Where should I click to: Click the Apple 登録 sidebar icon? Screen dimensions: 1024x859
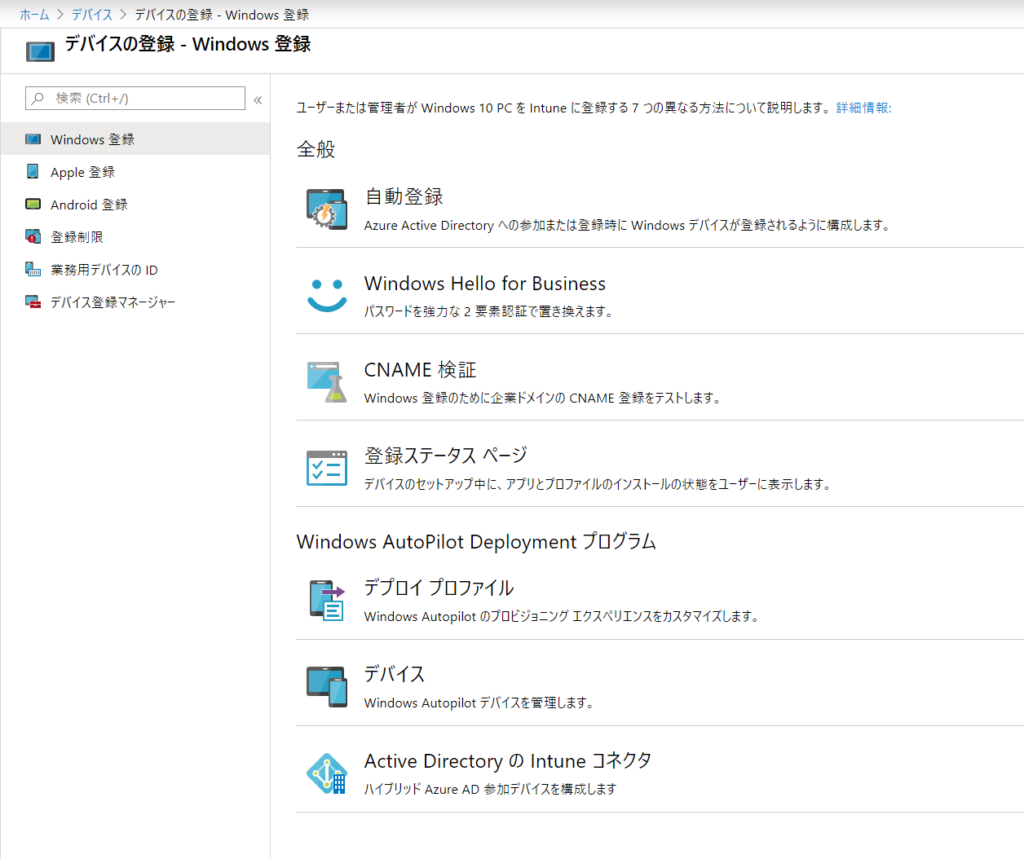[x=33, y=171]
